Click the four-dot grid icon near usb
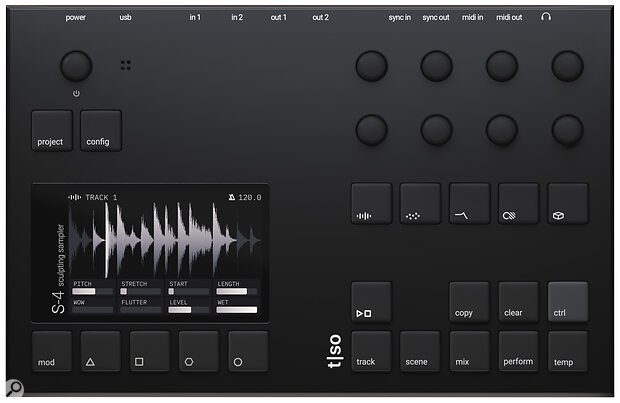620x403 pixels. (126, 65)
